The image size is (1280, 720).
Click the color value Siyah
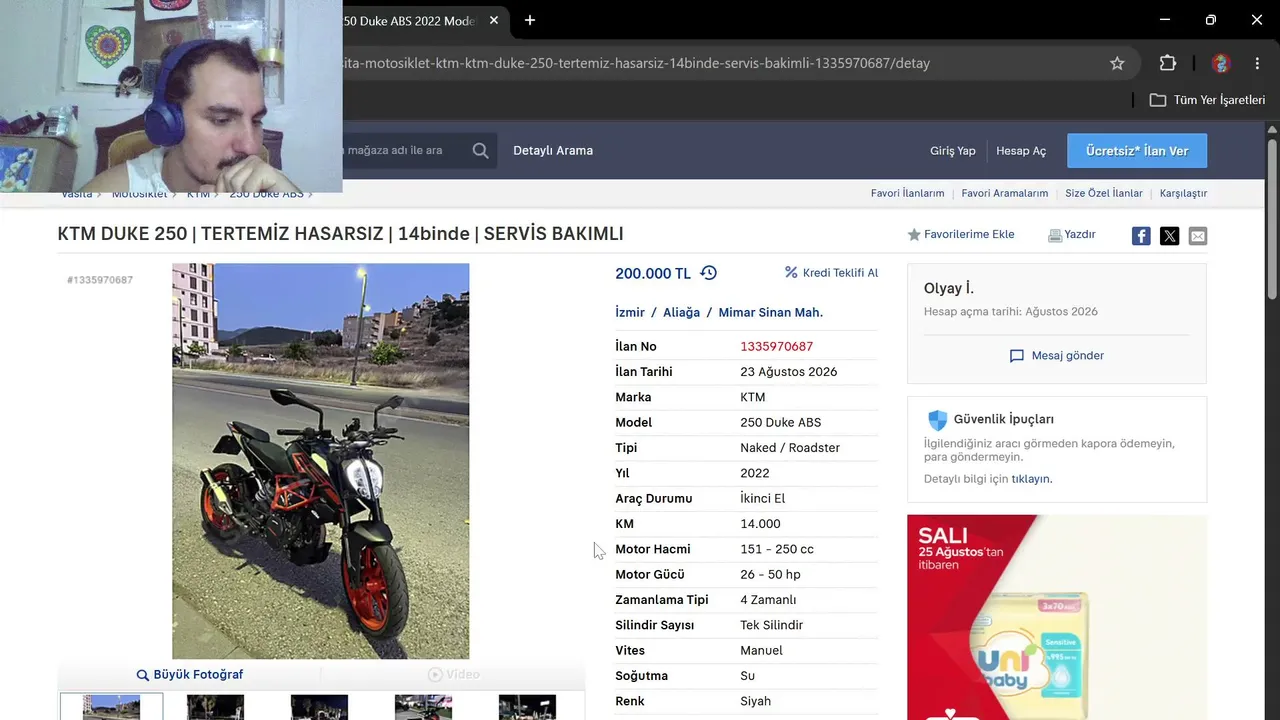(755, 701)
